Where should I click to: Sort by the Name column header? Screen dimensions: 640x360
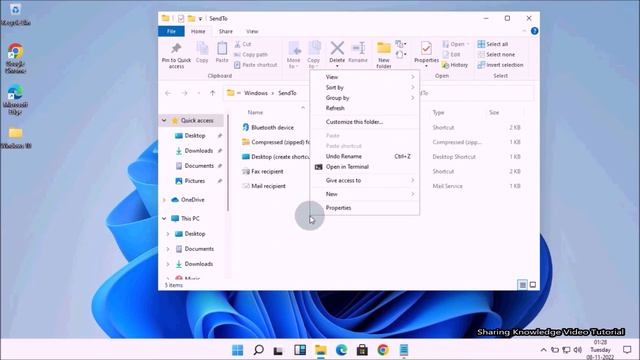coord(255,112)
